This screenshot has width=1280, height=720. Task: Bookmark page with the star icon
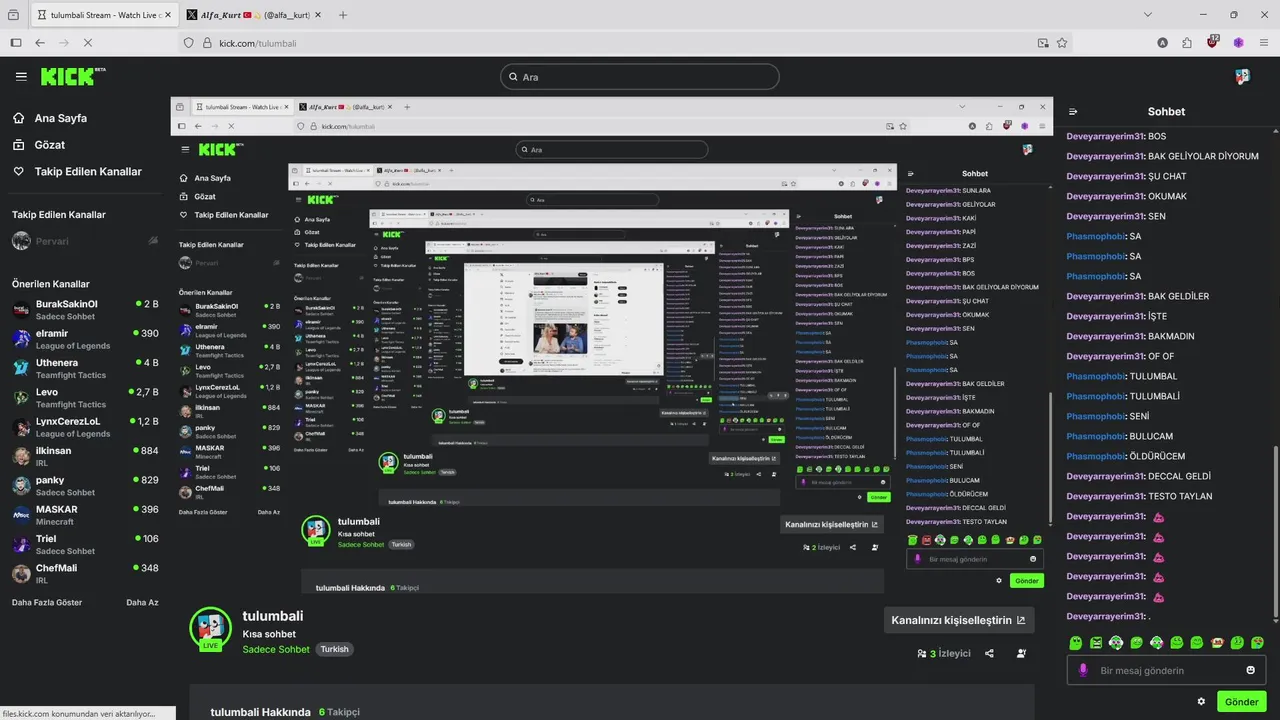click(x=1062, y=43)
